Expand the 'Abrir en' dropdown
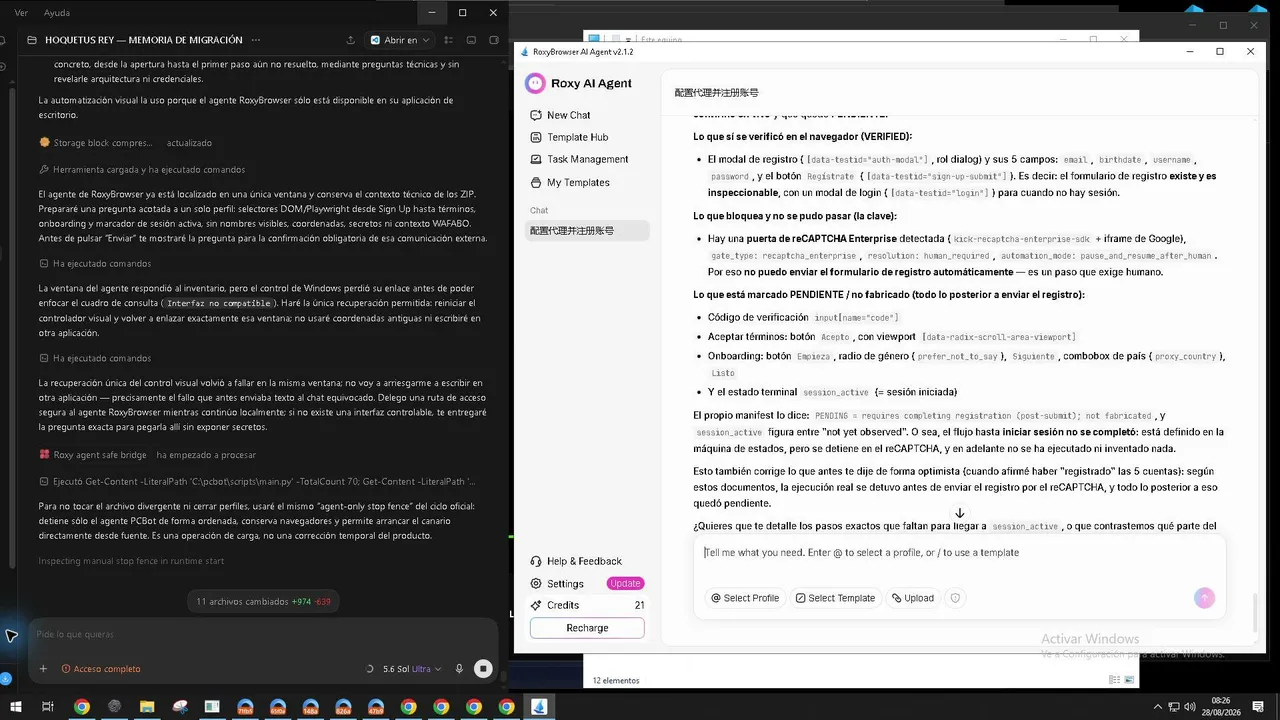 click(400, 40)
